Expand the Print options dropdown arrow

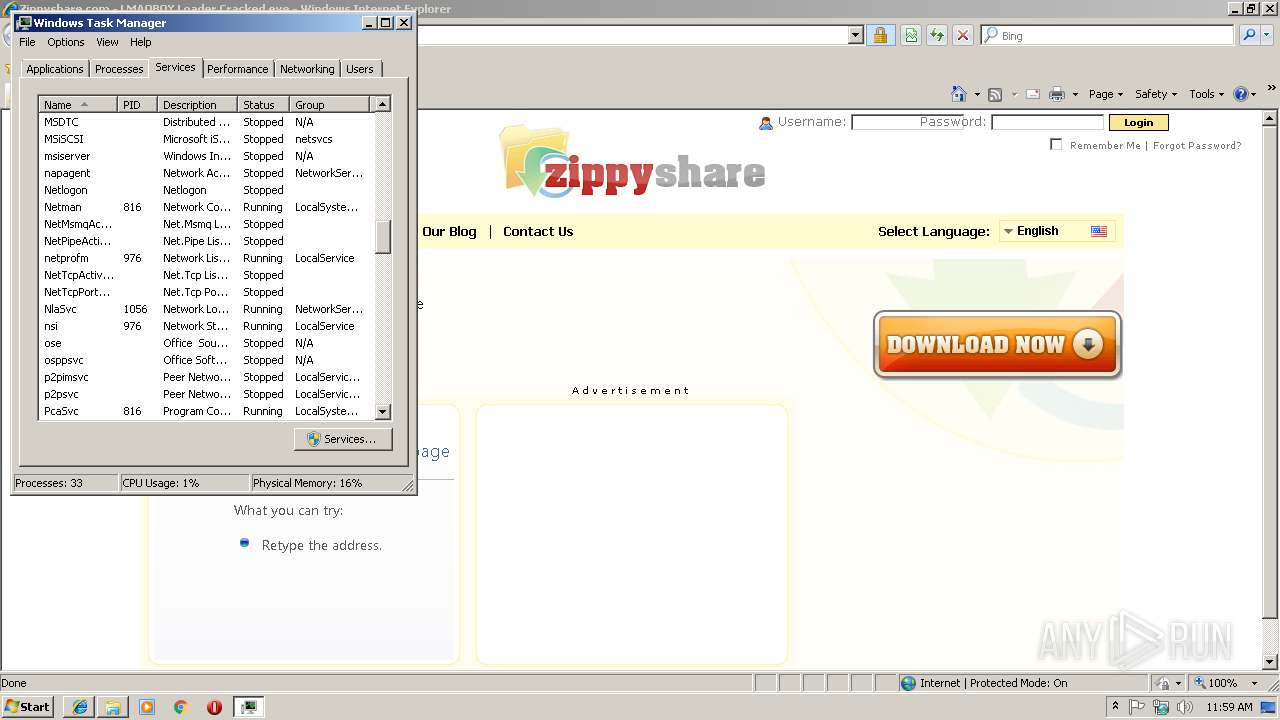tap(1075, 95)
